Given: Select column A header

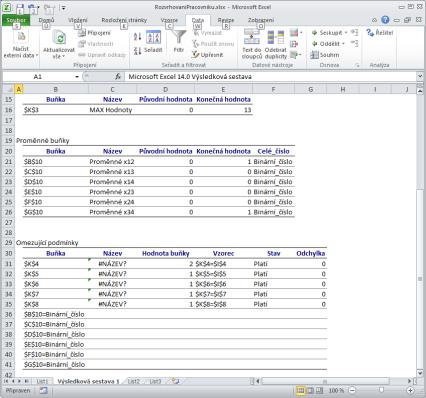Looking at the screenshot, I should click(19, 89).
